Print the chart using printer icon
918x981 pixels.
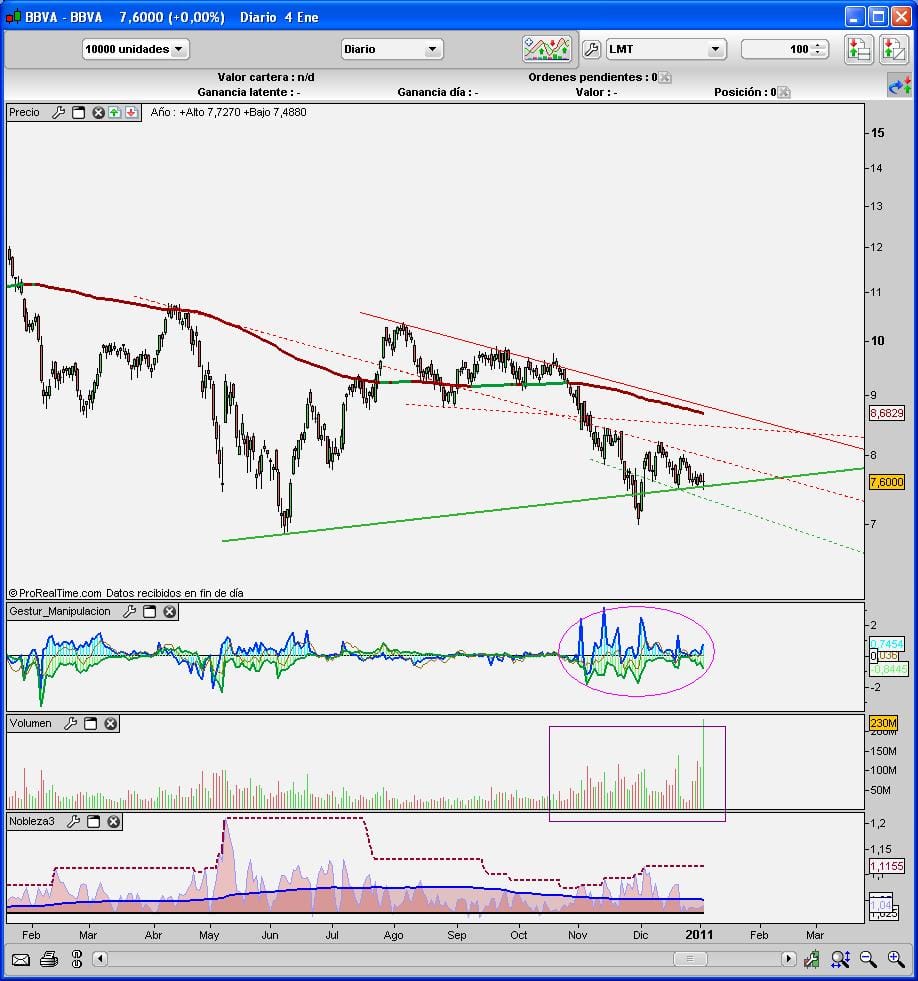pyautogui.click(x=49, y=960)
